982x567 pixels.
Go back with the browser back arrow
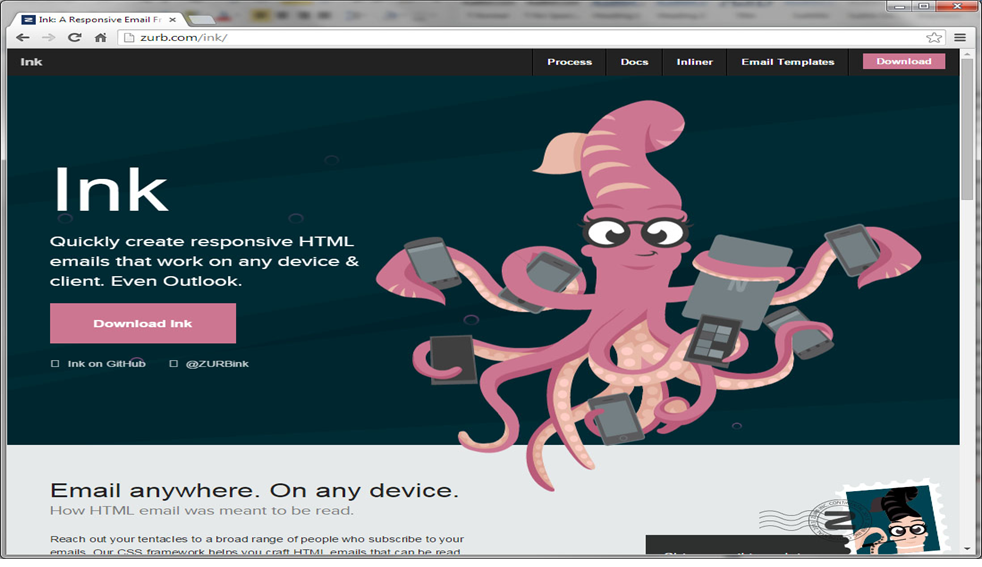pyautogui.click(x=23, y=38)
